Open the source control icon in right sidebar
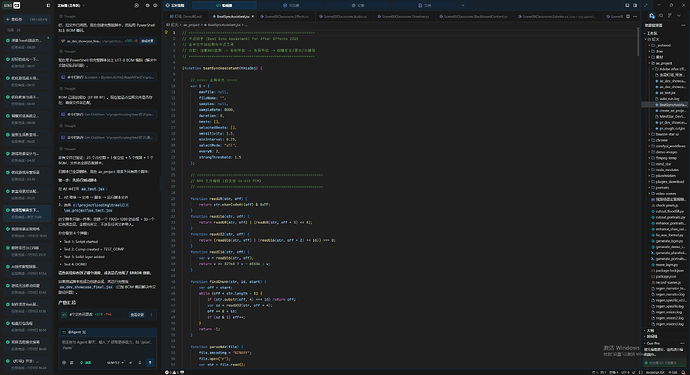The height and width of the screenshot is (375, 690). [670, 16]
